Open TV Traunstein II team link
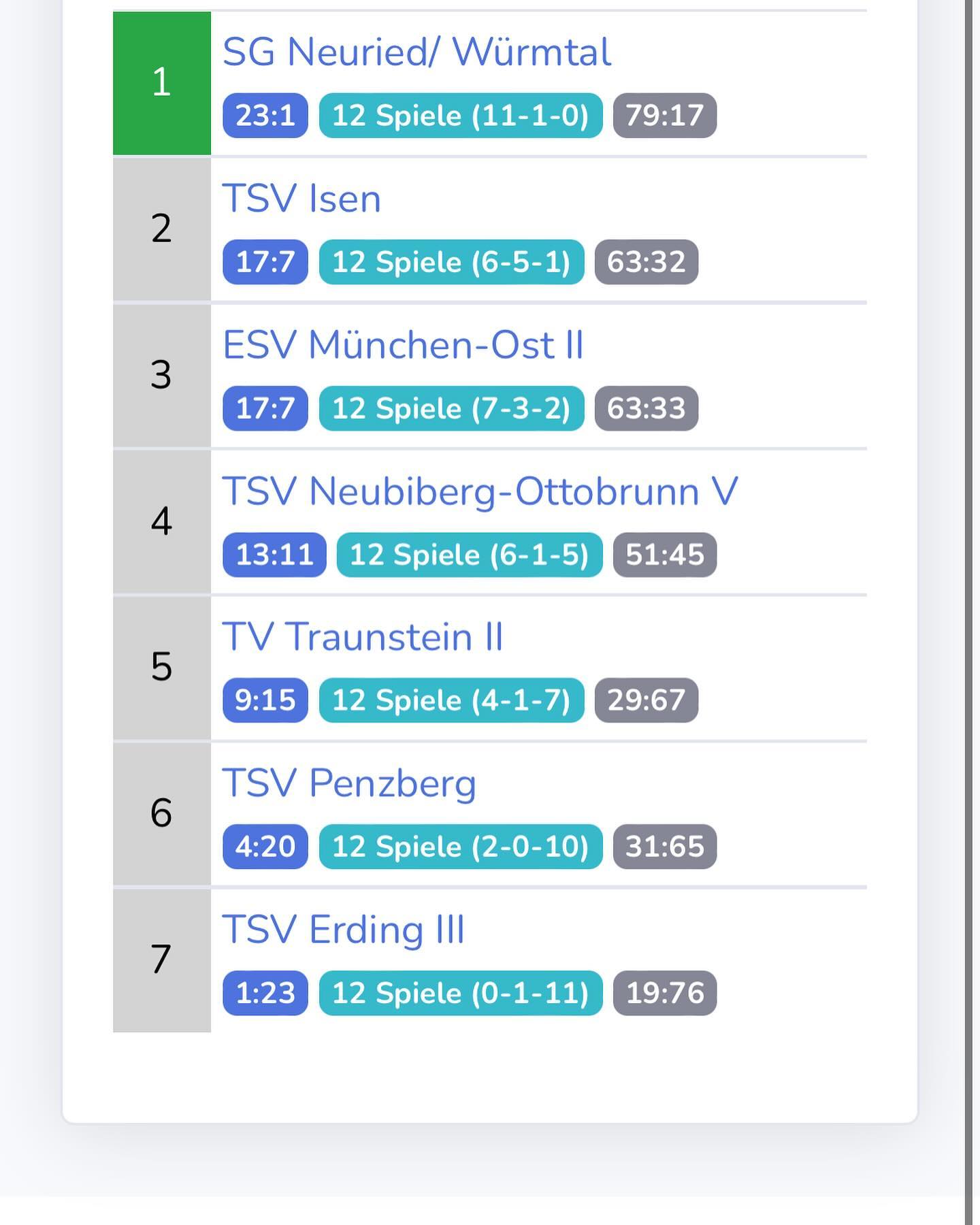 (362, 637)
